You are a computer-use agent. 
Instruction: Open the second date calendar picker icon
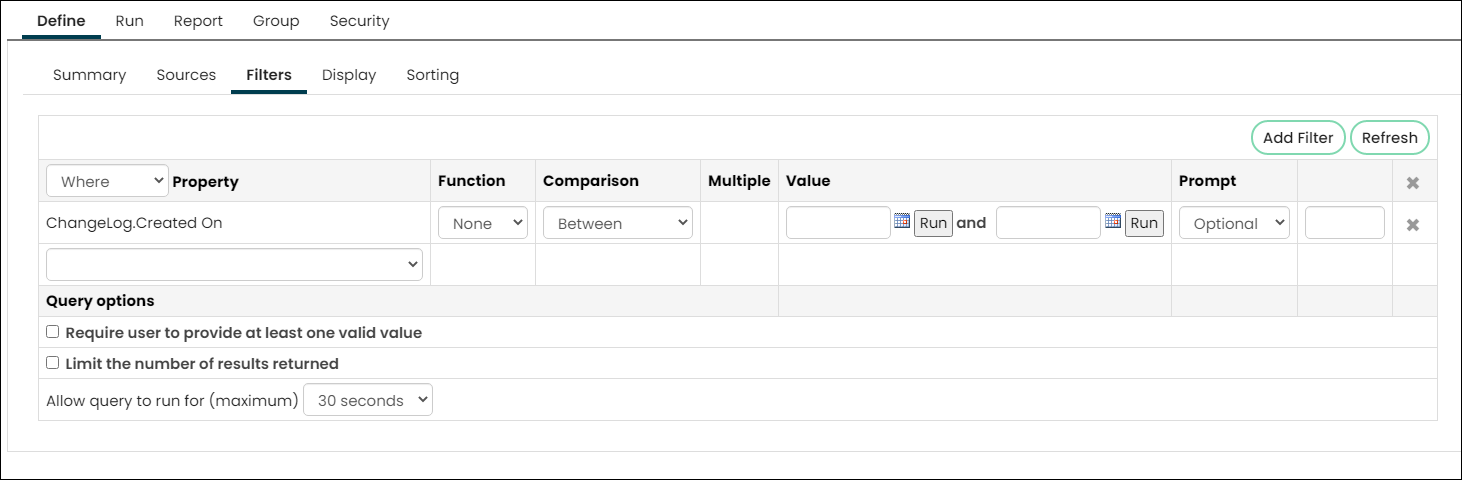point(1113,222)
